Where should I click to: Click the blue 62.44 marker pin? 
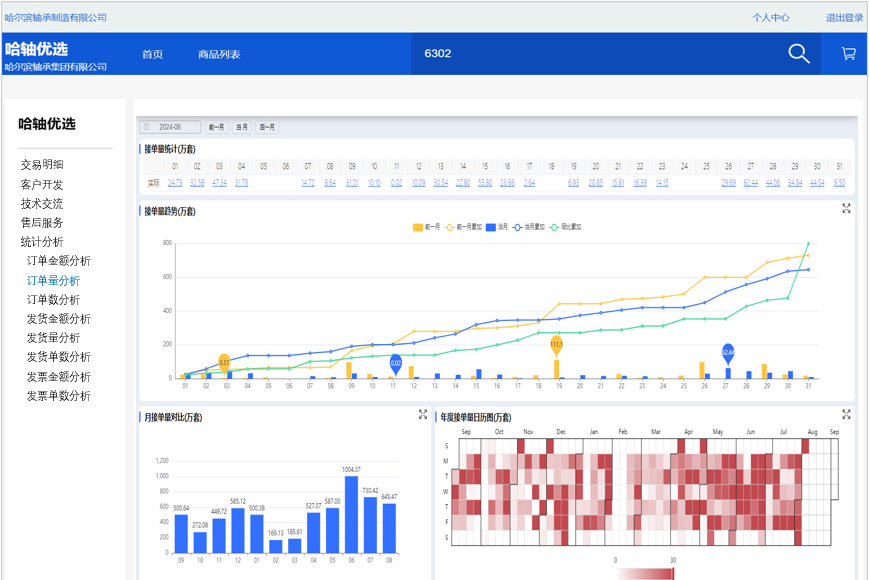coord(728,353)
